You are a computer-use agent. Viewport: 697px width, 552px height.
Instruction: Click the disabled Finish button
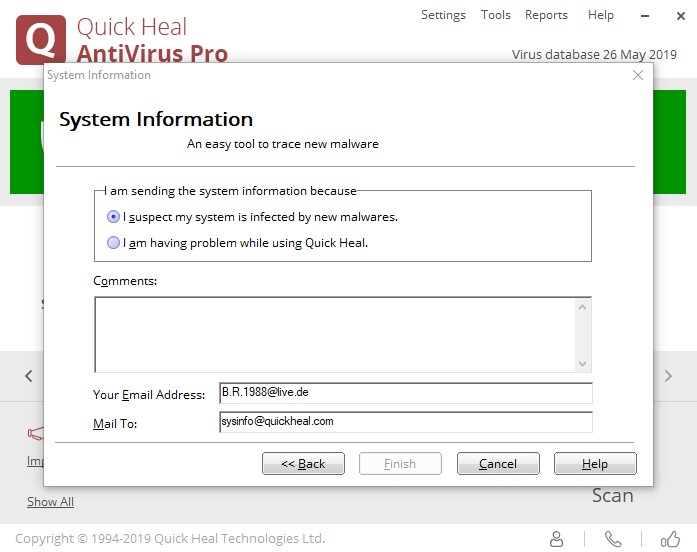point(400,464)
